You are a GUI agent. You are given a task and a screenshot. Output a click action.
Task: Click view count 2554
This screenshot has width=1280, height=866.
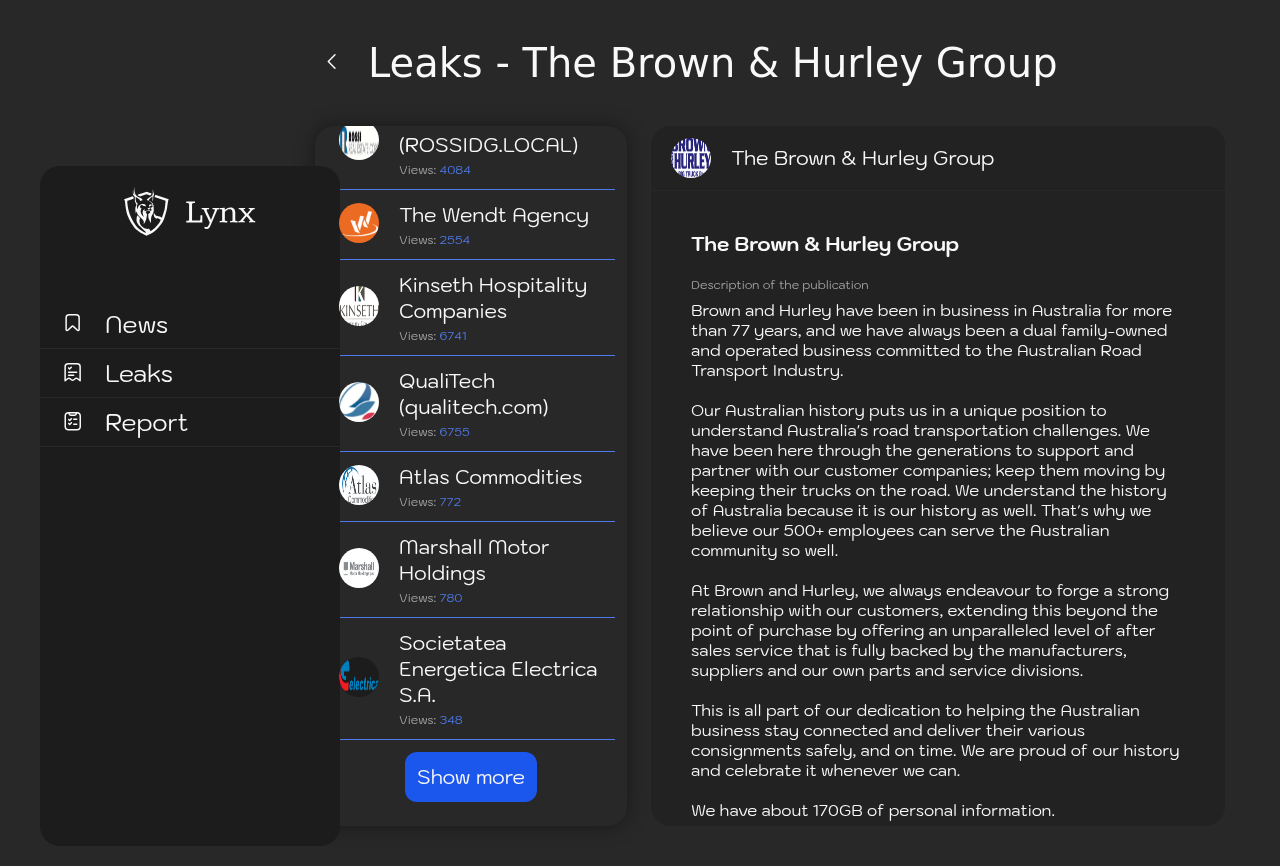tap(454, 240)
